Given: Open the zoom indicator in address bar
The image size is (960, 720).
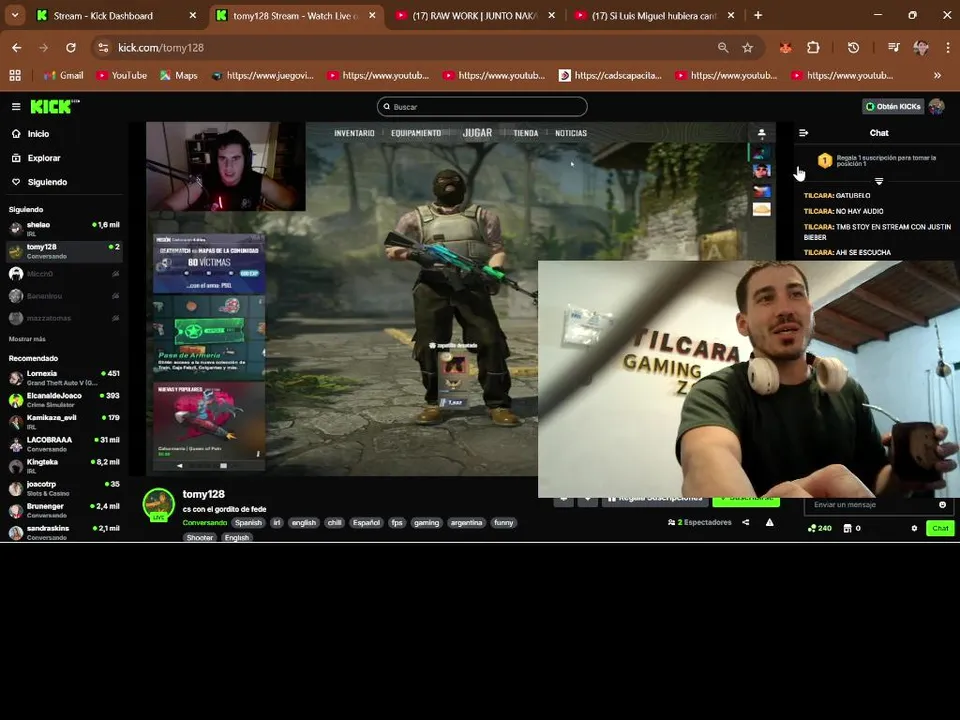Looking at the screenshot, I should 723,48.
